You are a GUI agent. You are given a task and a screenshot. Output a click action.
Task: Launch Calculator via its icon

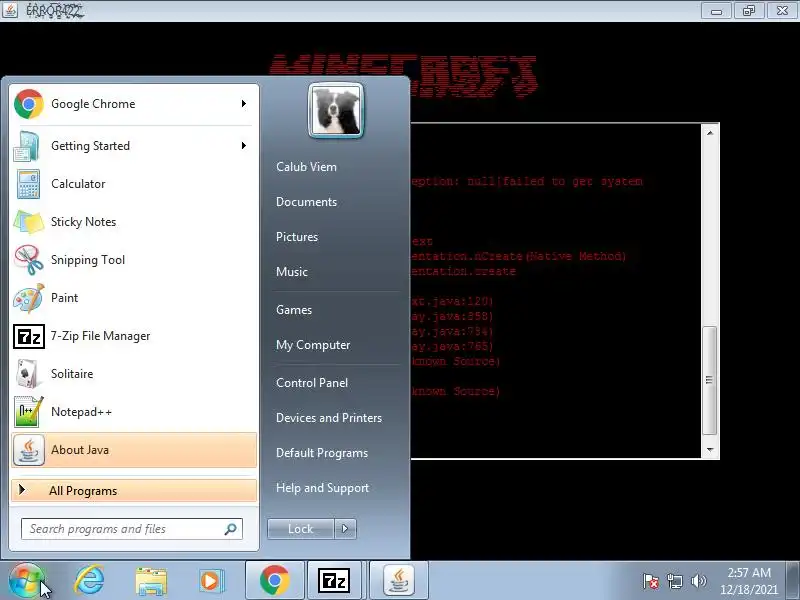point(28,184)
